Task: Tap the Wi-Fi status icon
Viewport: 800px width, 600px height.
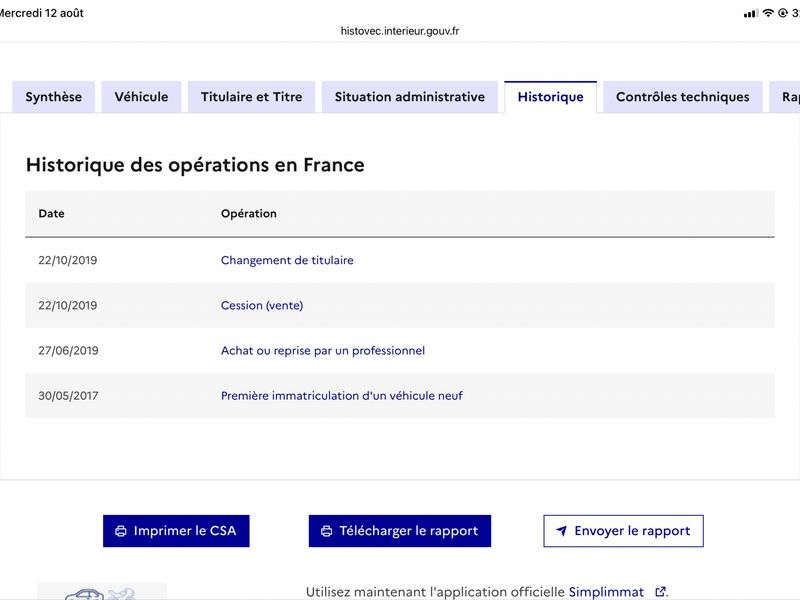Action: coord(768,13)
